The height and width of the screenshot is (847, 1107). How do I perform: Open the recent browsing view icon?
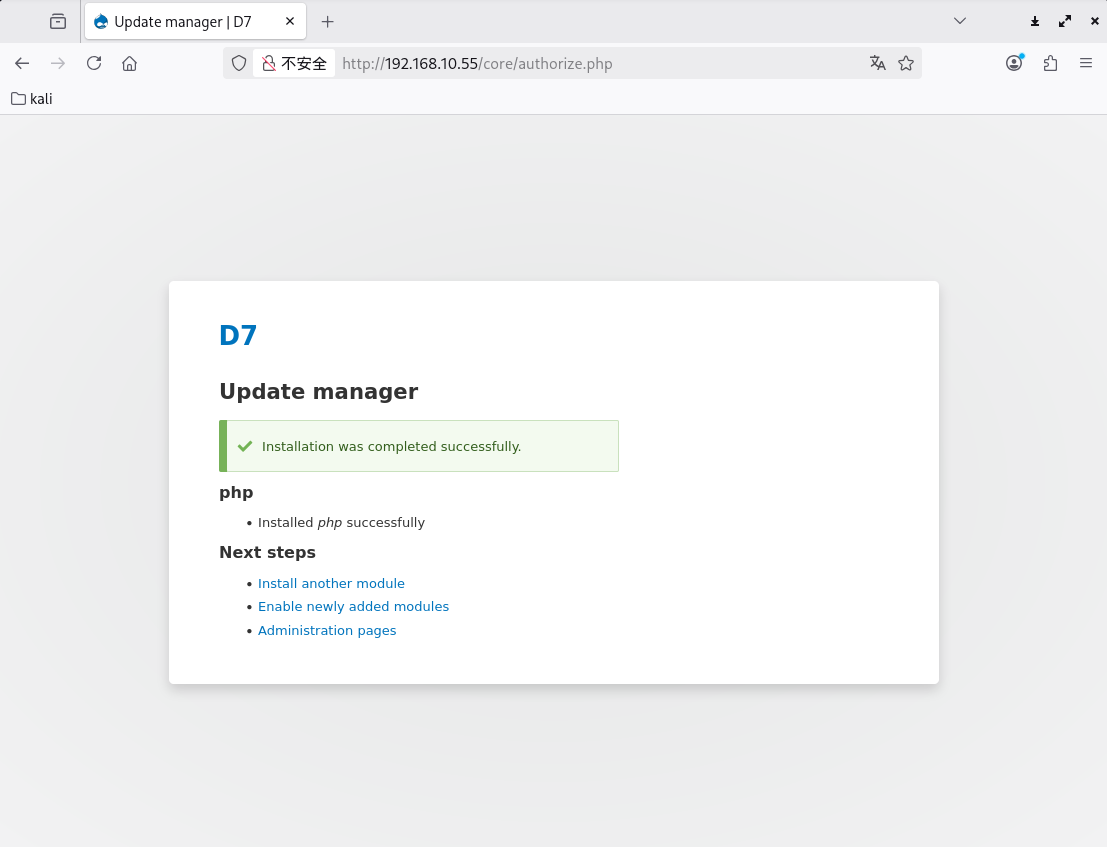pyautogui.click(x=58, y=21)
